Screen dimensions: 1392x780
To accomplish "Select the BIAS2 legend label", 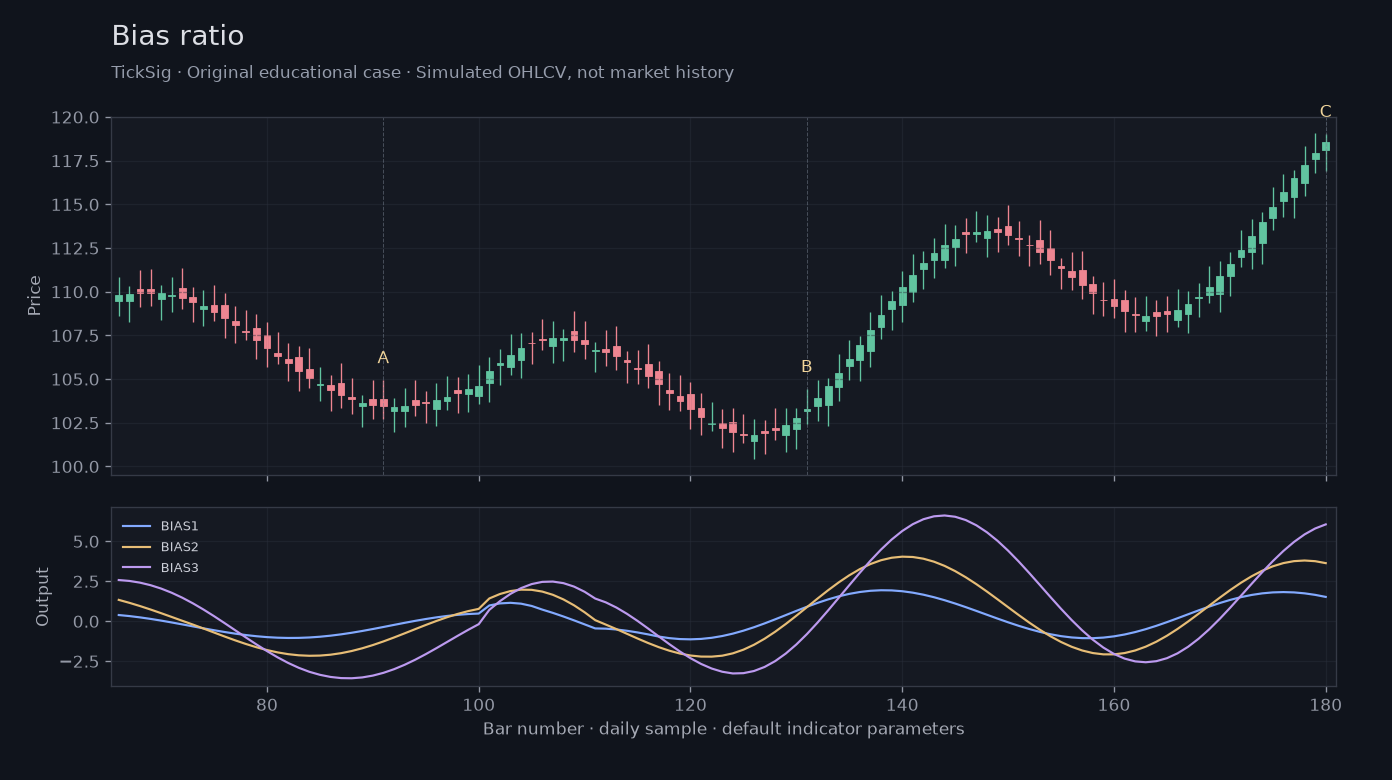I will coord(179,547).
